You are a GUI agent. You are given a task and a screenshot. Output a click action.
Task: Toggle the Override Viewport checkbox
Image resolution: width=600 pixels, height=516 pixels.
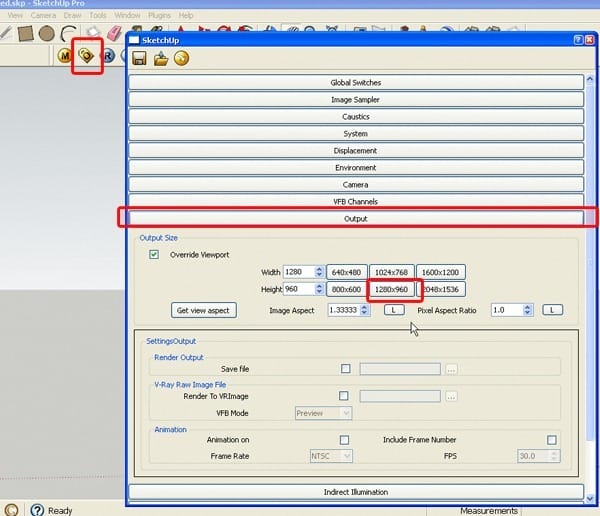coord(154,255)
